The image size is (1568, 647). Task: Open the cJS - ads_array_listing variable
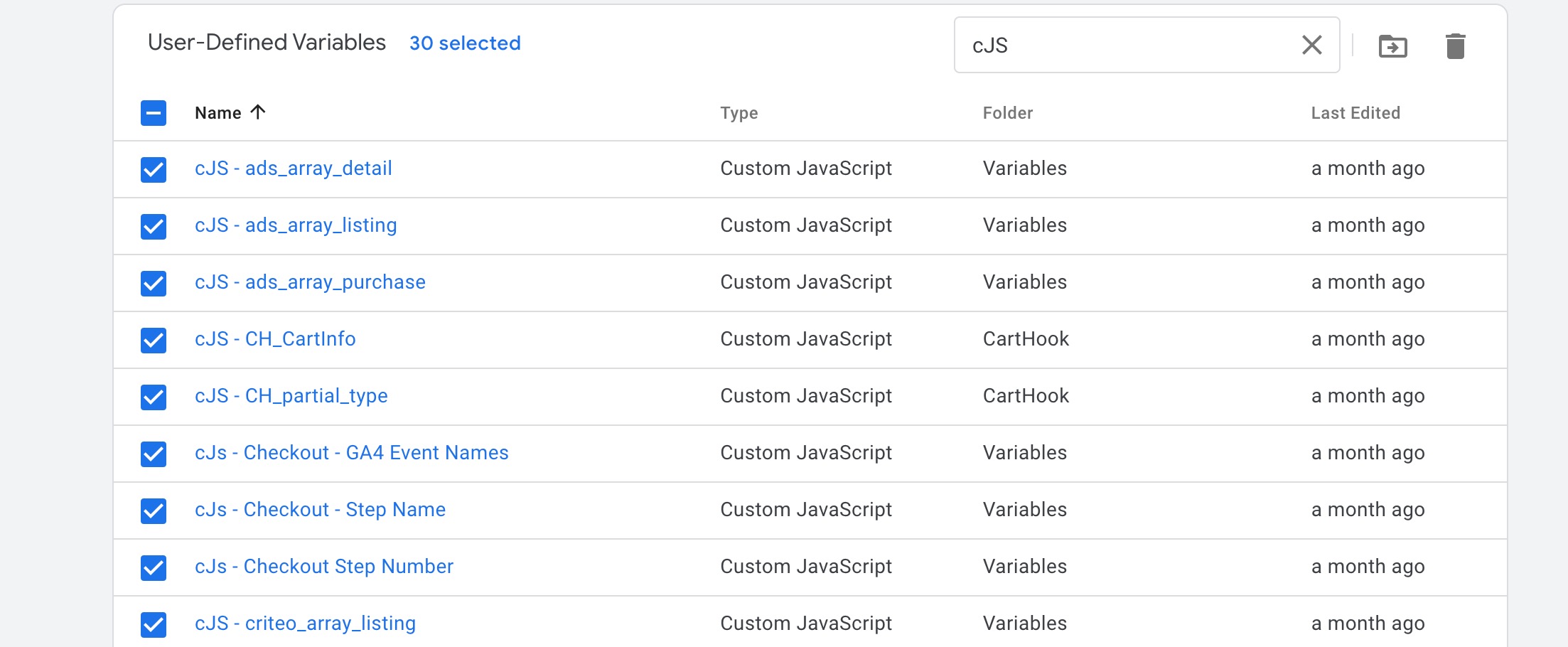coord(296,225)
